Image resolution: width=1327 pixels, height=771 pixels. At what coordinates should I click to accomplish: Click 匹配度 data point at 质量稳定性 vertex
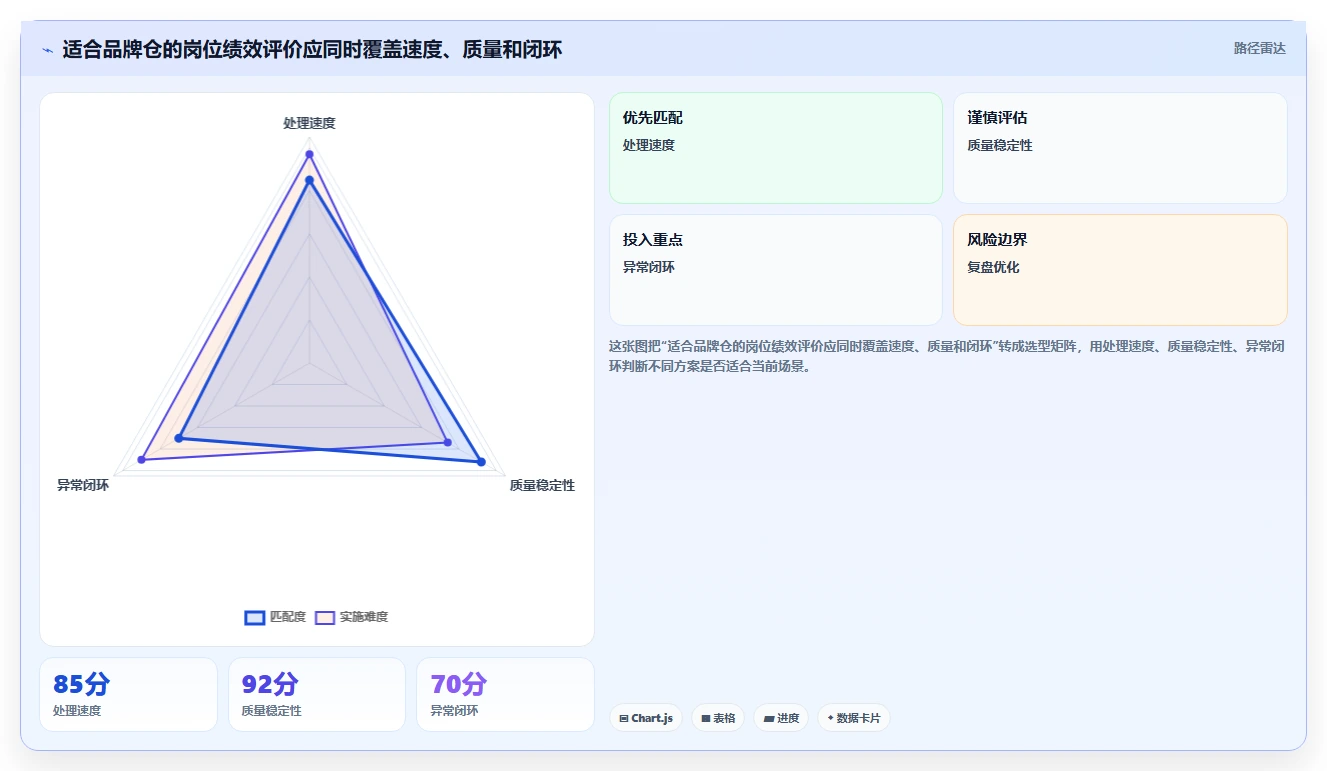point(481,462)
